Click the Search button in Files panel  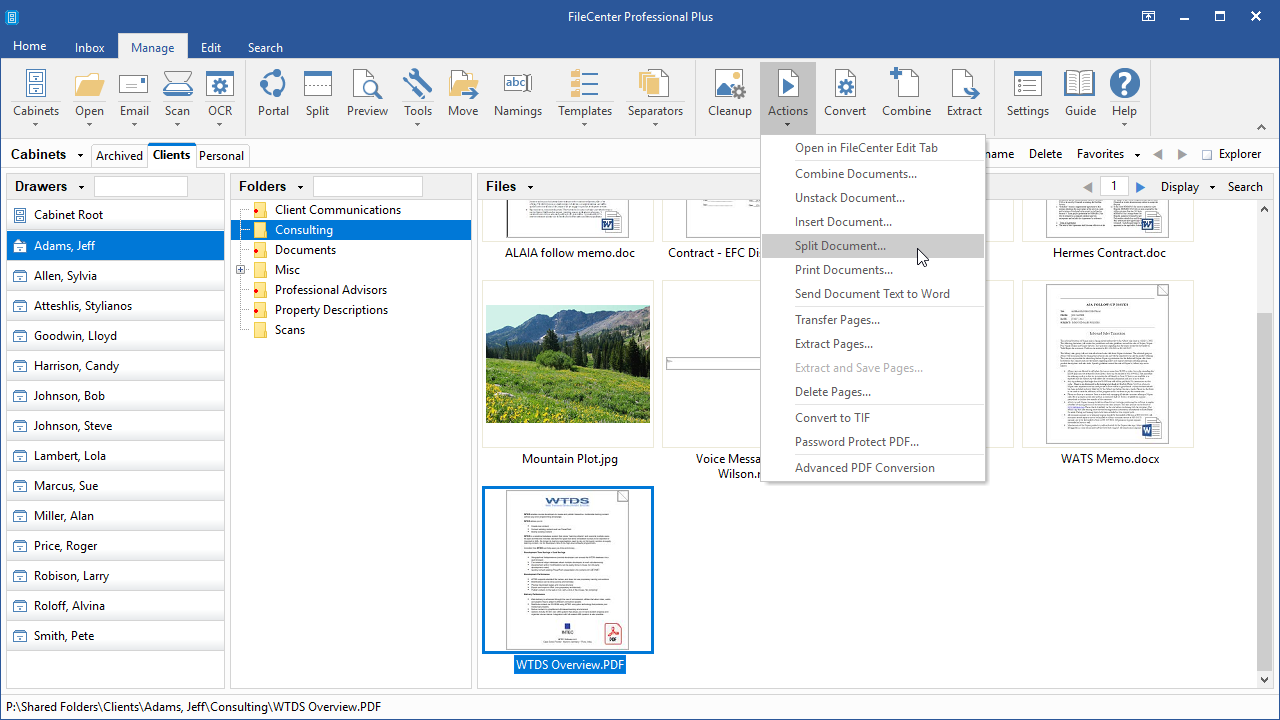coord(1245,187)
